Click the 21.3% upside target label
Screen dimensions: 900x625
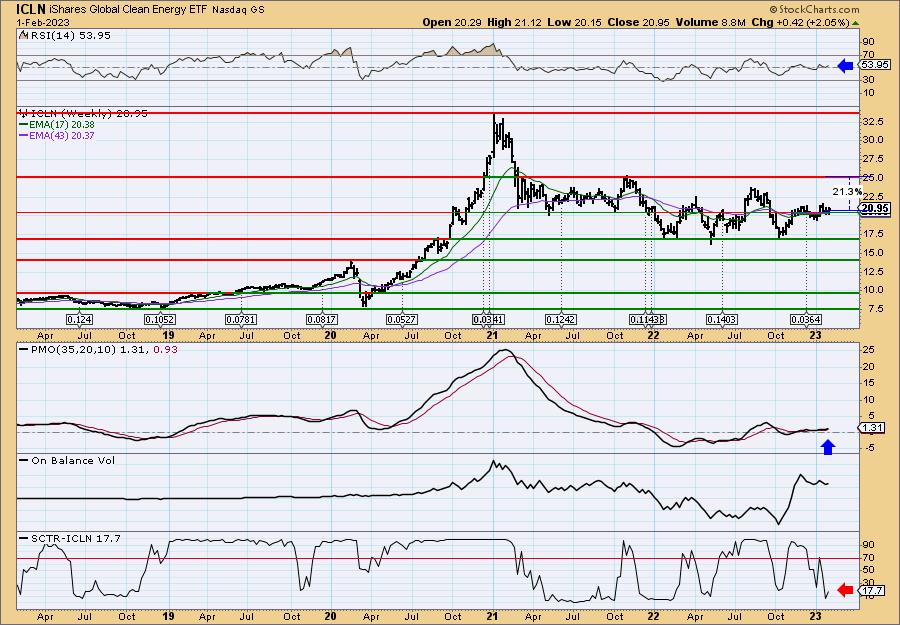click(x=846, y=191)
